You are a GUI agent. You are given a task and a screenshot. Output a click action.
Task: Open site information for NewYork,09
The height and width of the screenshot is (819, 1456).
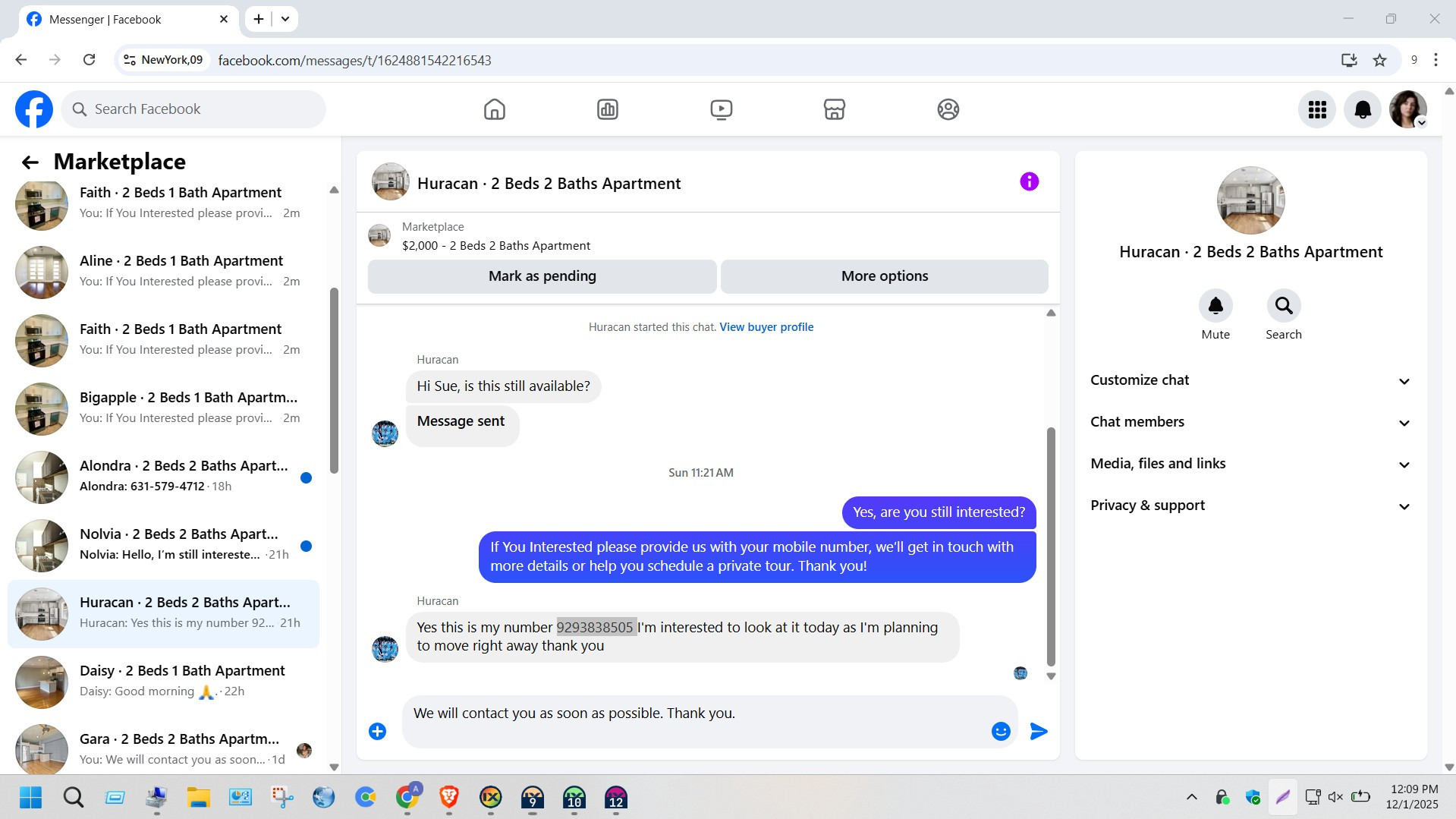point(162,60)
